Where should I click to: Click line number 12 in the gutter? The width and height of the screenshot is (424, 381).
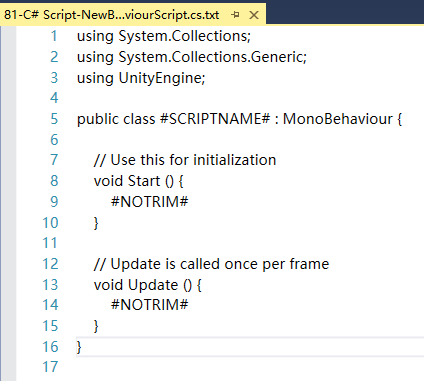tap(50, 264)
